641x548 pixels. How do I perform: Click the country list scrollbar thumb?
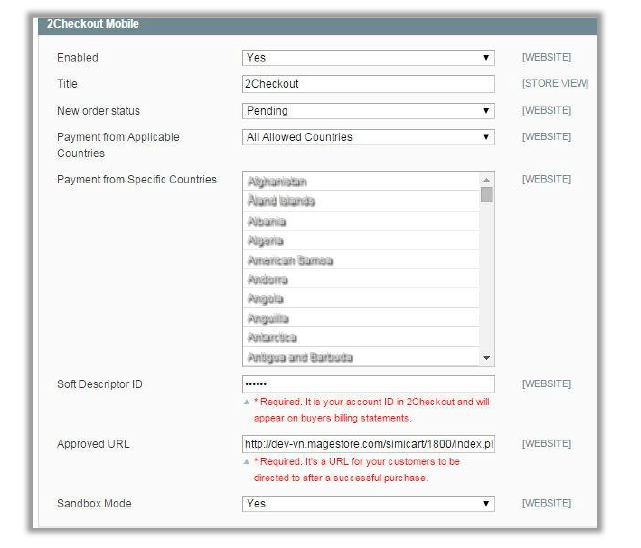[x=486, y=195]
